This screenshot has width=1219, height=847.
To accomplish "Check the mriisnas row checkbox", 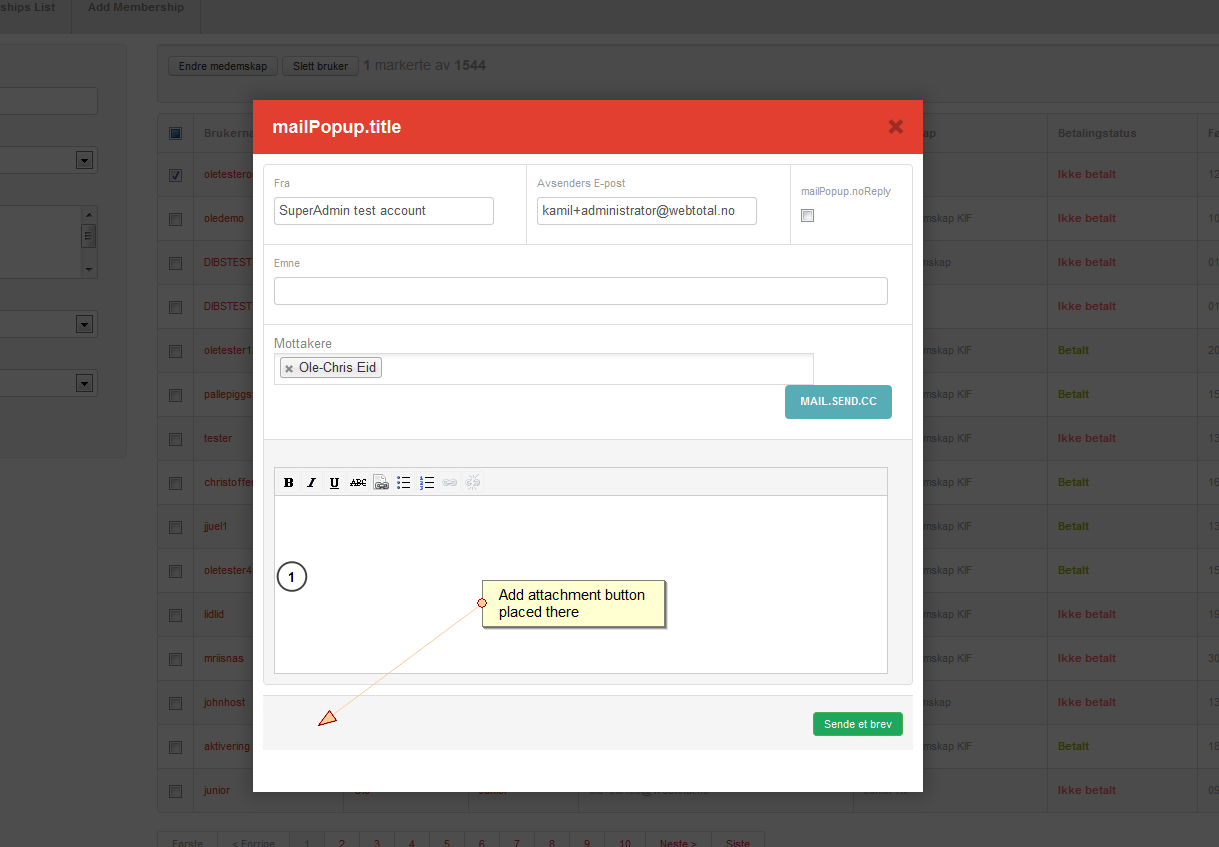I will tap(176, 659).
